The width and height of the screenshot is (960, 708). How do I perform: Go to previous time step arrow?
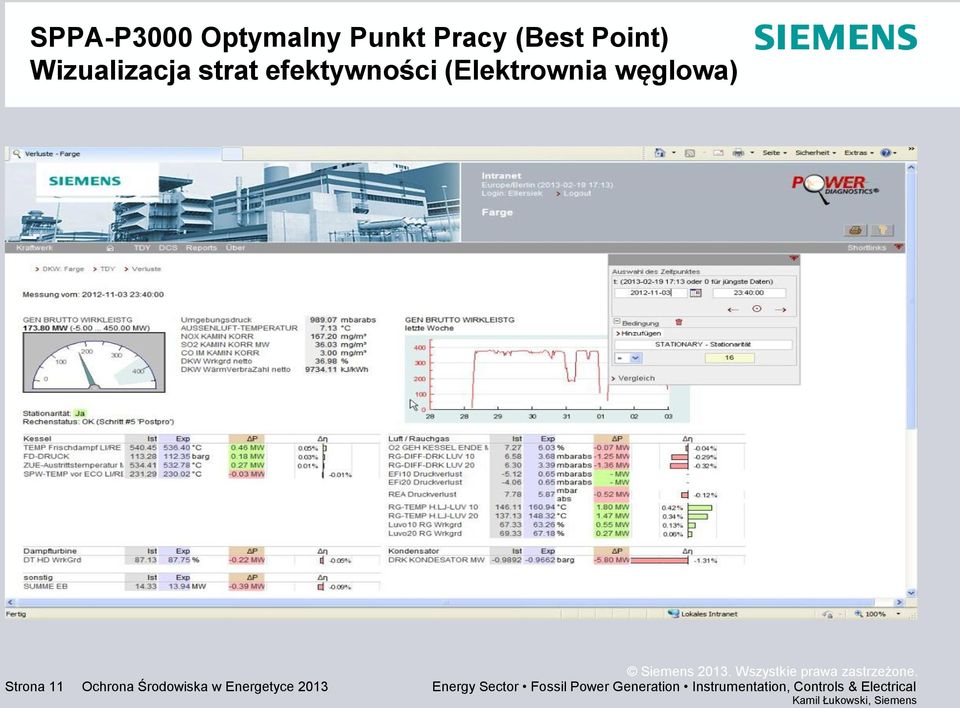[733, 309]
